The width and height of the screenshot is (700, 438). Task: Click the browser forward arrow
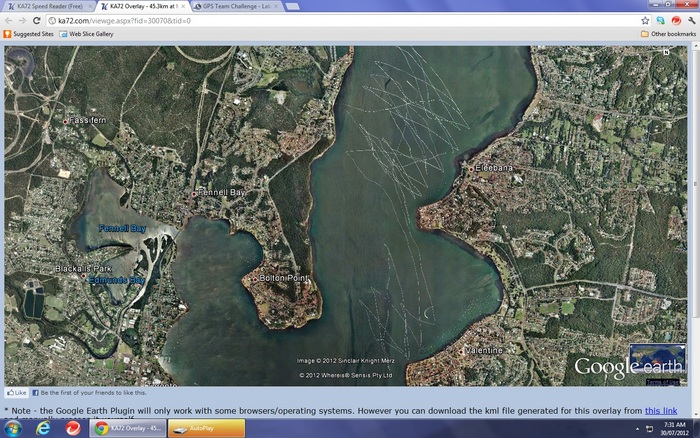(23, 20)
